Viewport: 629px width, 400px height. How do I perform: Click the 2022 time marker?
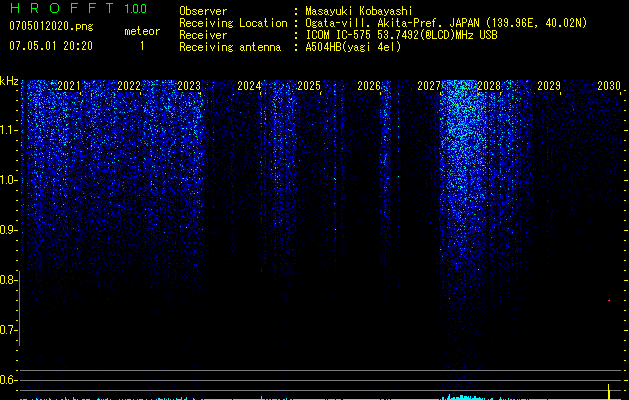pyautogui.click(x=129, y=85)
